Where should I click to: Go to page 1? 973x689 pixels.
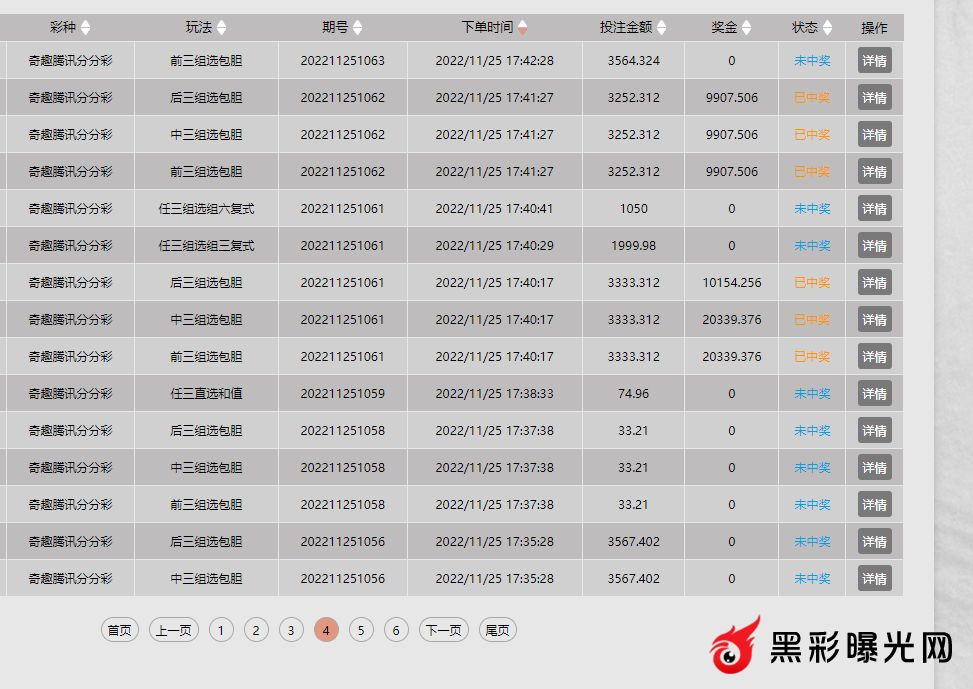pyautogui.click(x=221, y=630)
